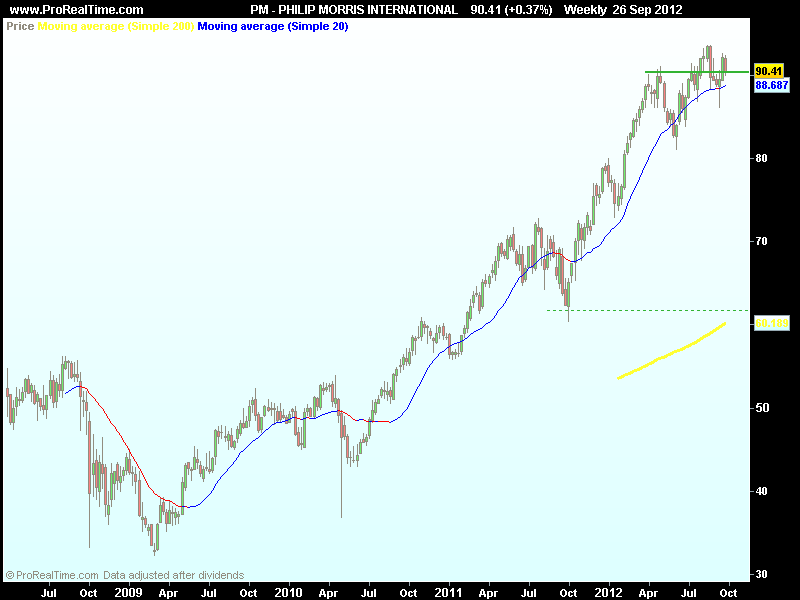Click the www.ProRealTime.com link in header
800x600 pixels.
[x=77, y=10]
